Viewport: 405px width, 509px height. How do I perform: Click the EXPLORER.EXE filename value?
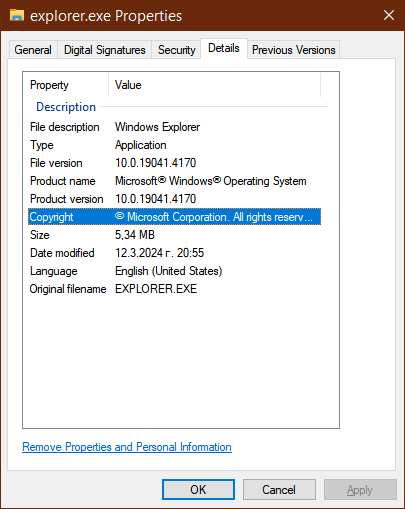tap(156, 289)
